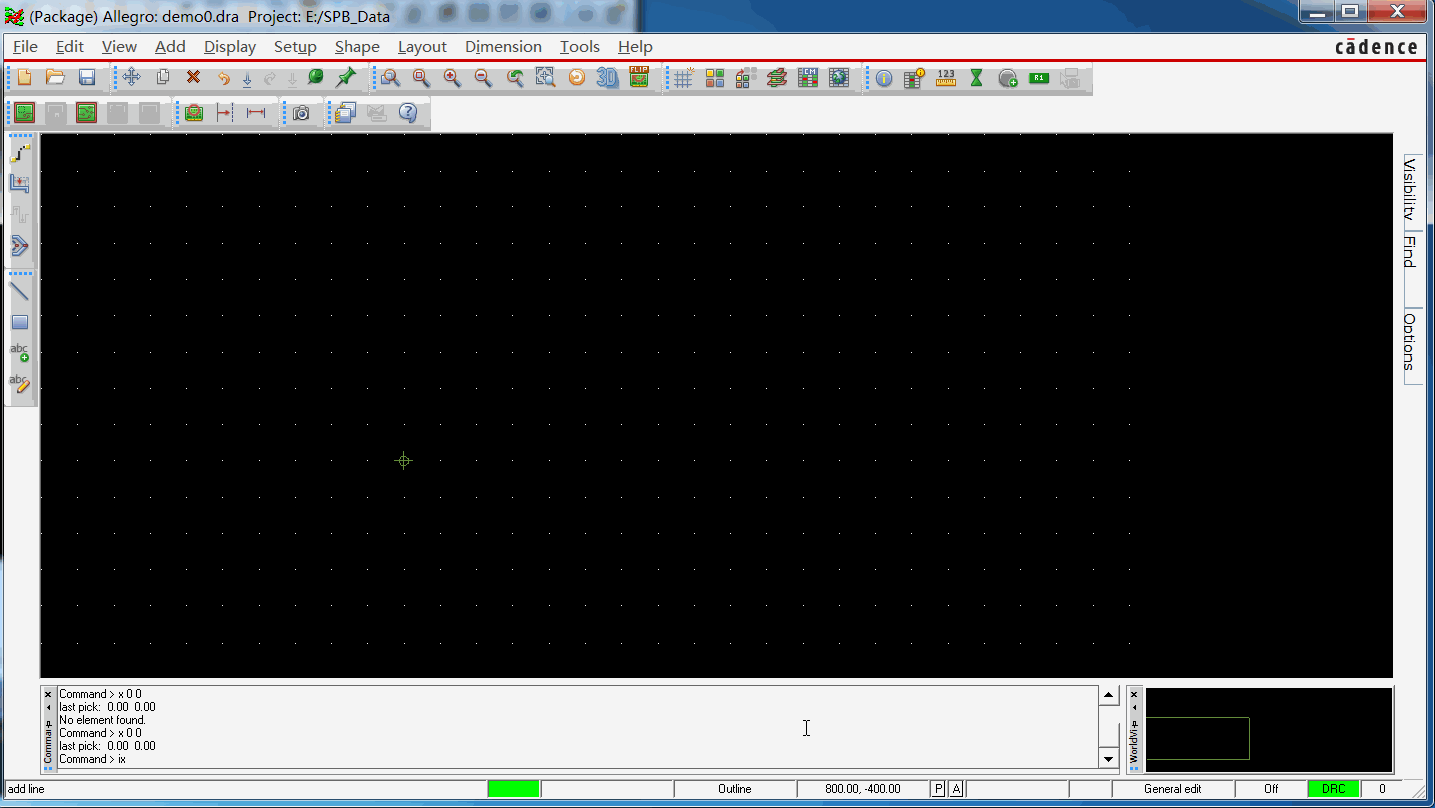Click the Flip design icon
Viewport: 1435px width, 808px height.
click(x=639, y=77)
